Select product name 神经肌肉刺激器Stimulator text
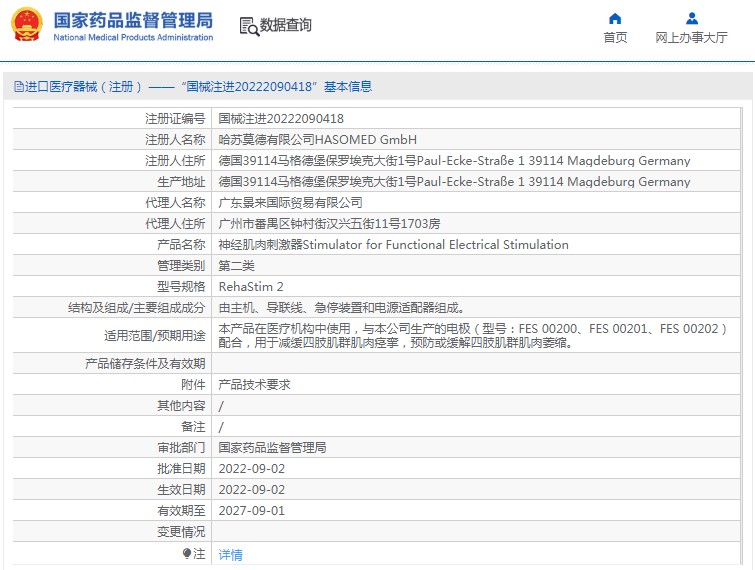The image size is (755, 570). point(393,245)
